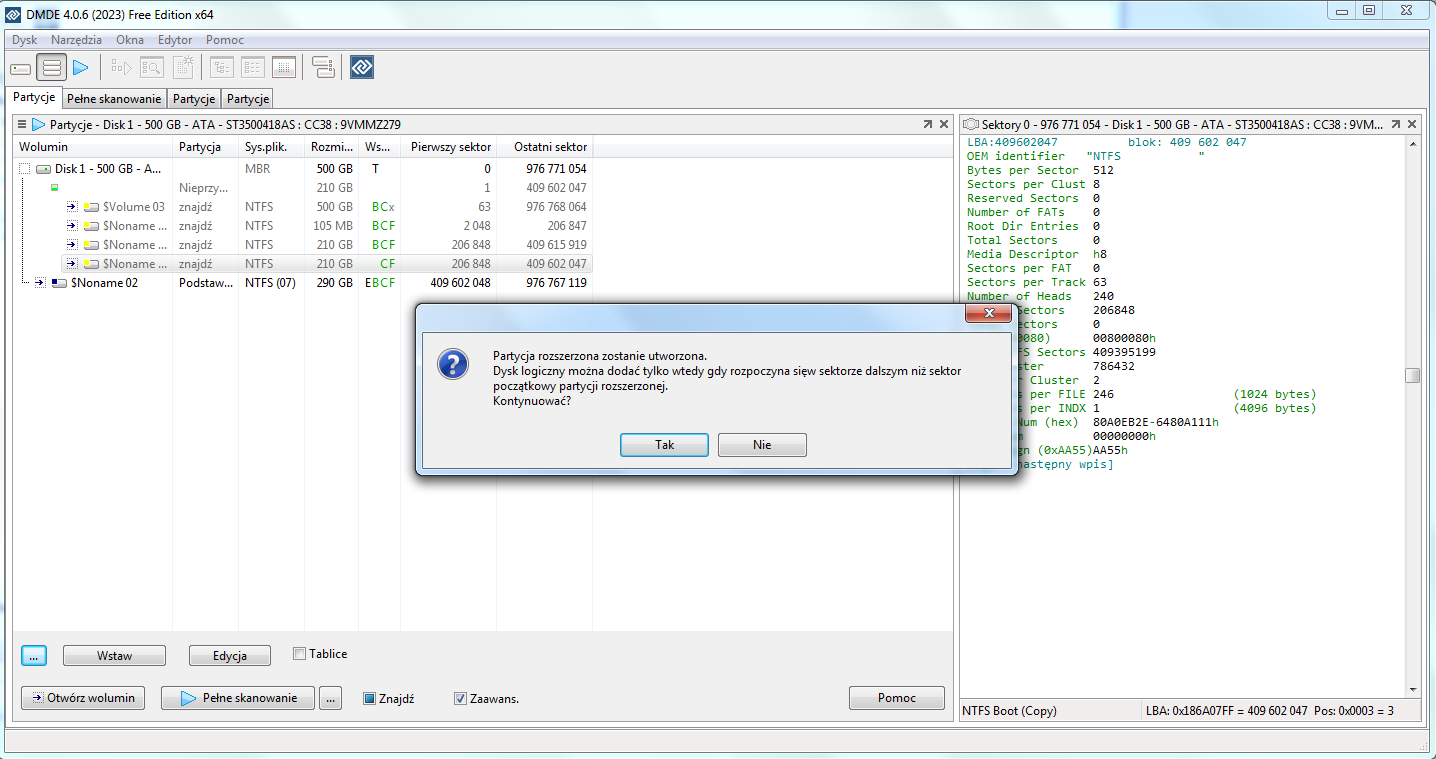Click the grayed new-grid sparkle toolbar icon
This screenshot has width=1436, height=759.
pyautogui.click(x=183, y=68)
